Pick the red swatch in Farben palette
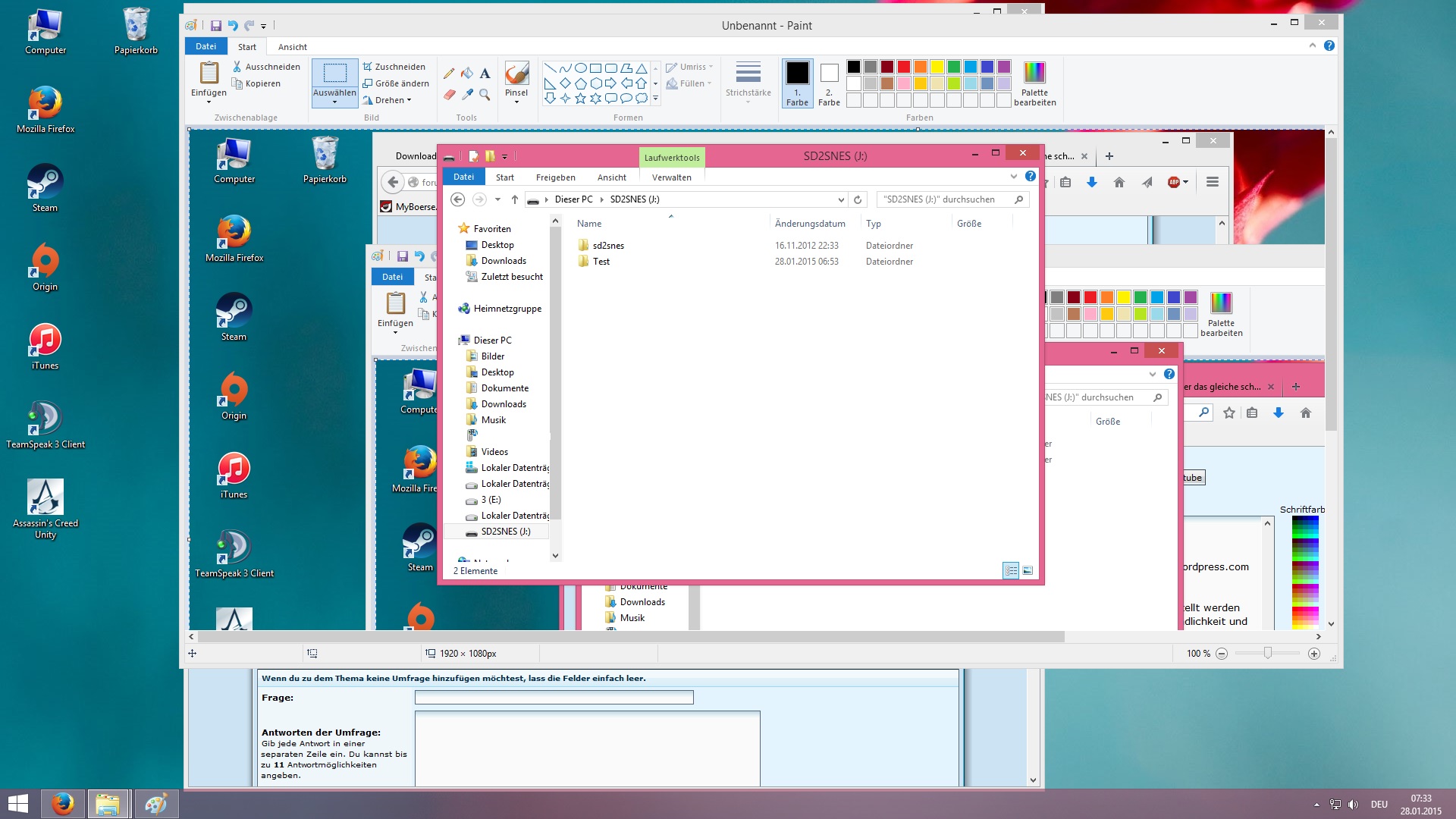This screenshot has height=819, width=1456. [904, 67]
